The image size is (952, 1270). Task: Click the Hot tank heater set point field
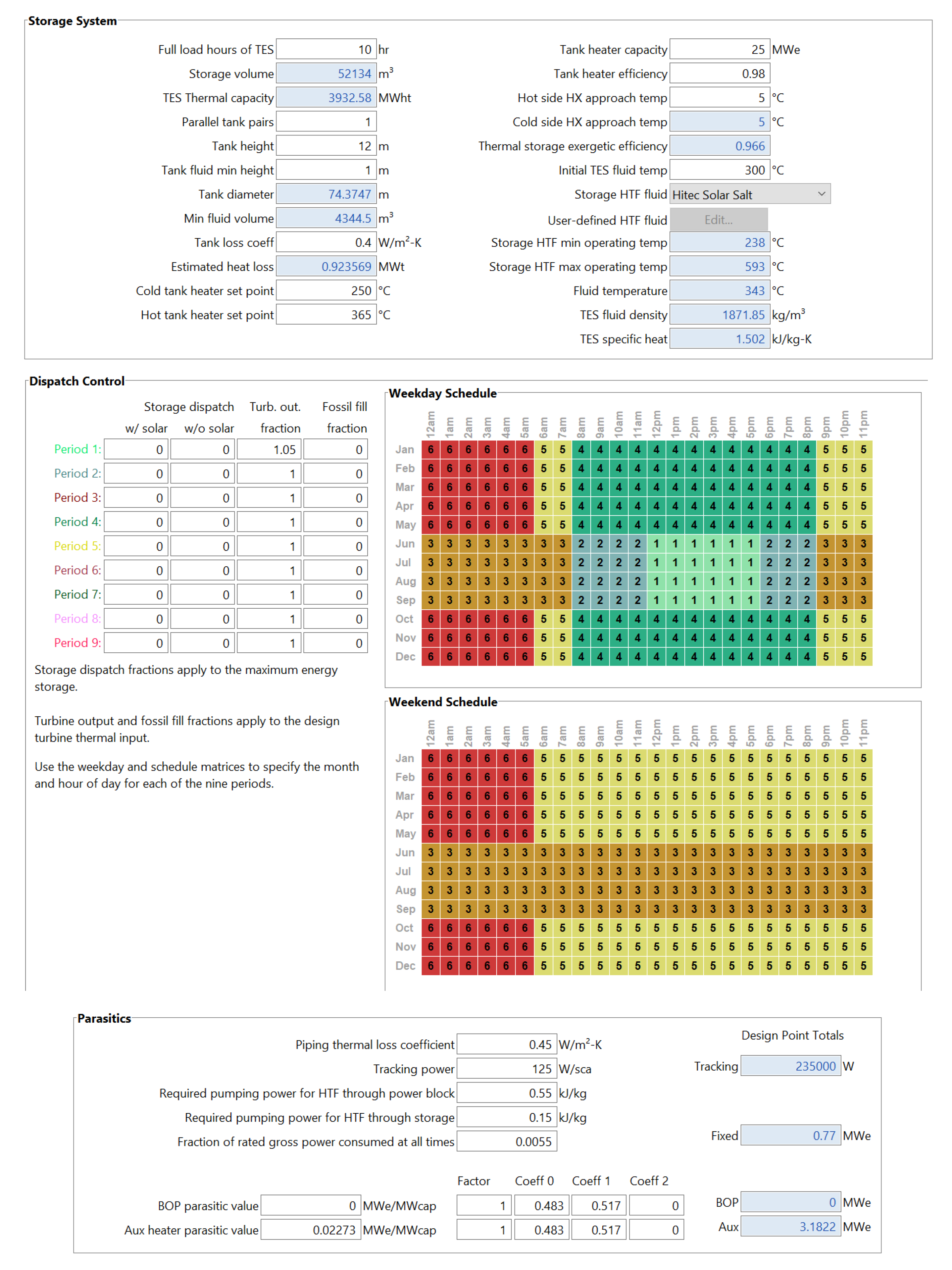326,315
